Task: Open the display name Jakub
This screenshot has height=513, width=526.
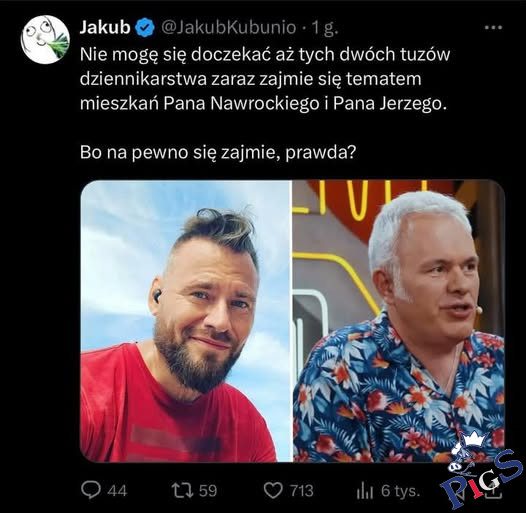Action: (105, 28)
